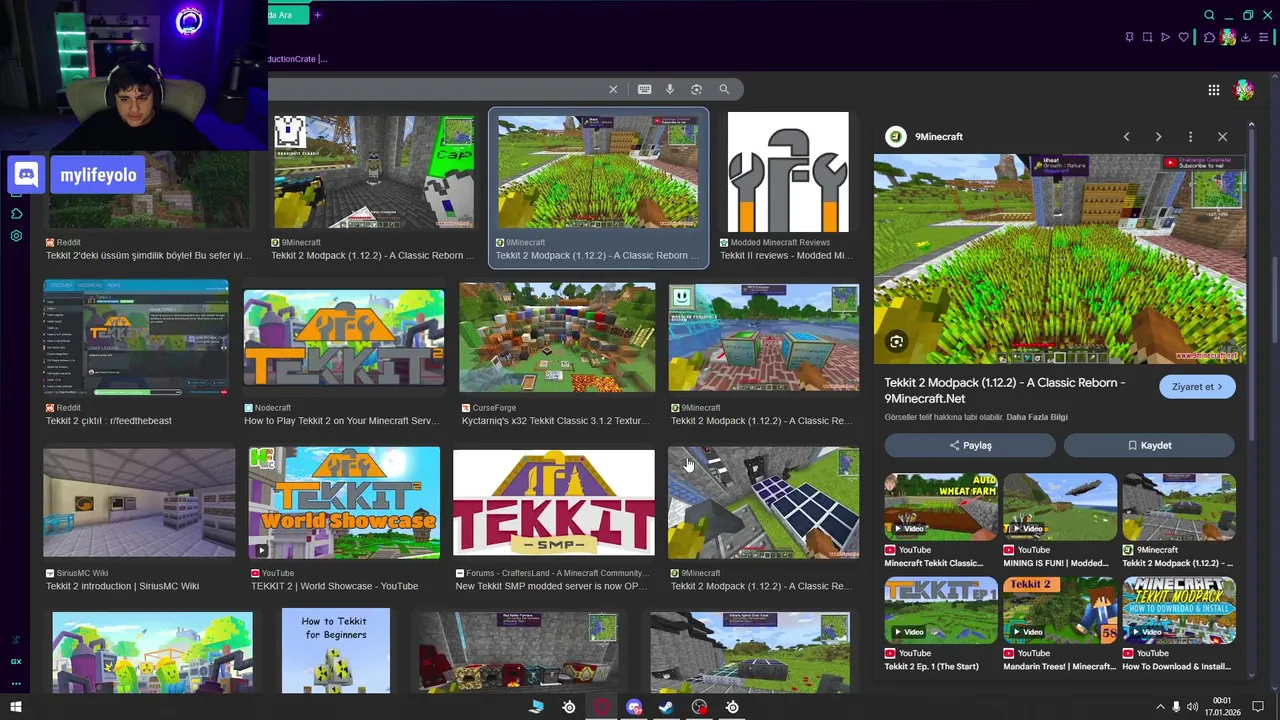Screen dimensions: 1280x720
Task: Click the heart bookmark icon in toolbar
Action: [x=1184, y=37]
